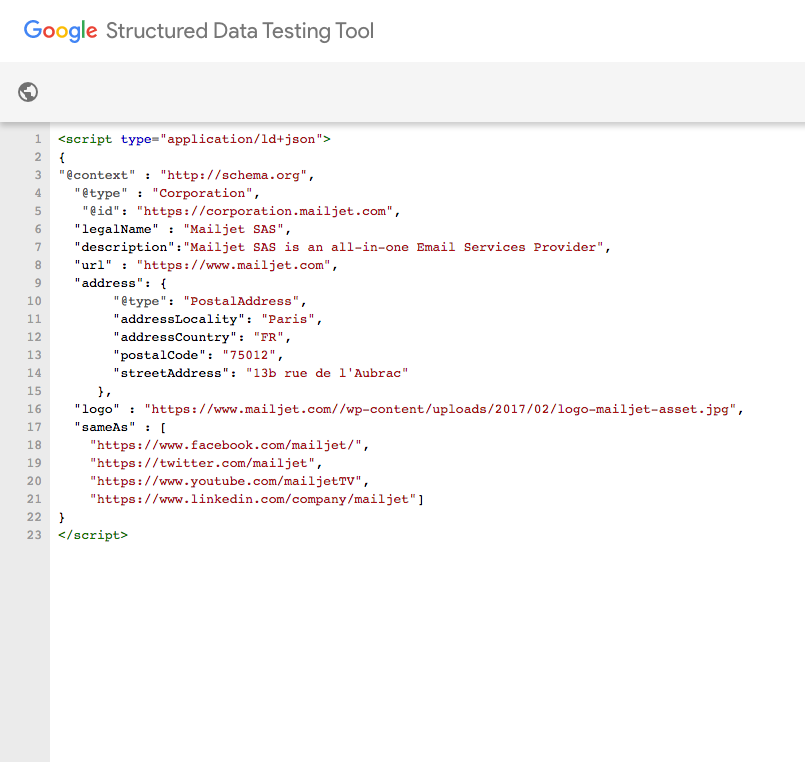Image resolution: width=805 pixels, height=762 pixels.
Task: Click the "legalName" key on line 6
Action: pos(117,229)
